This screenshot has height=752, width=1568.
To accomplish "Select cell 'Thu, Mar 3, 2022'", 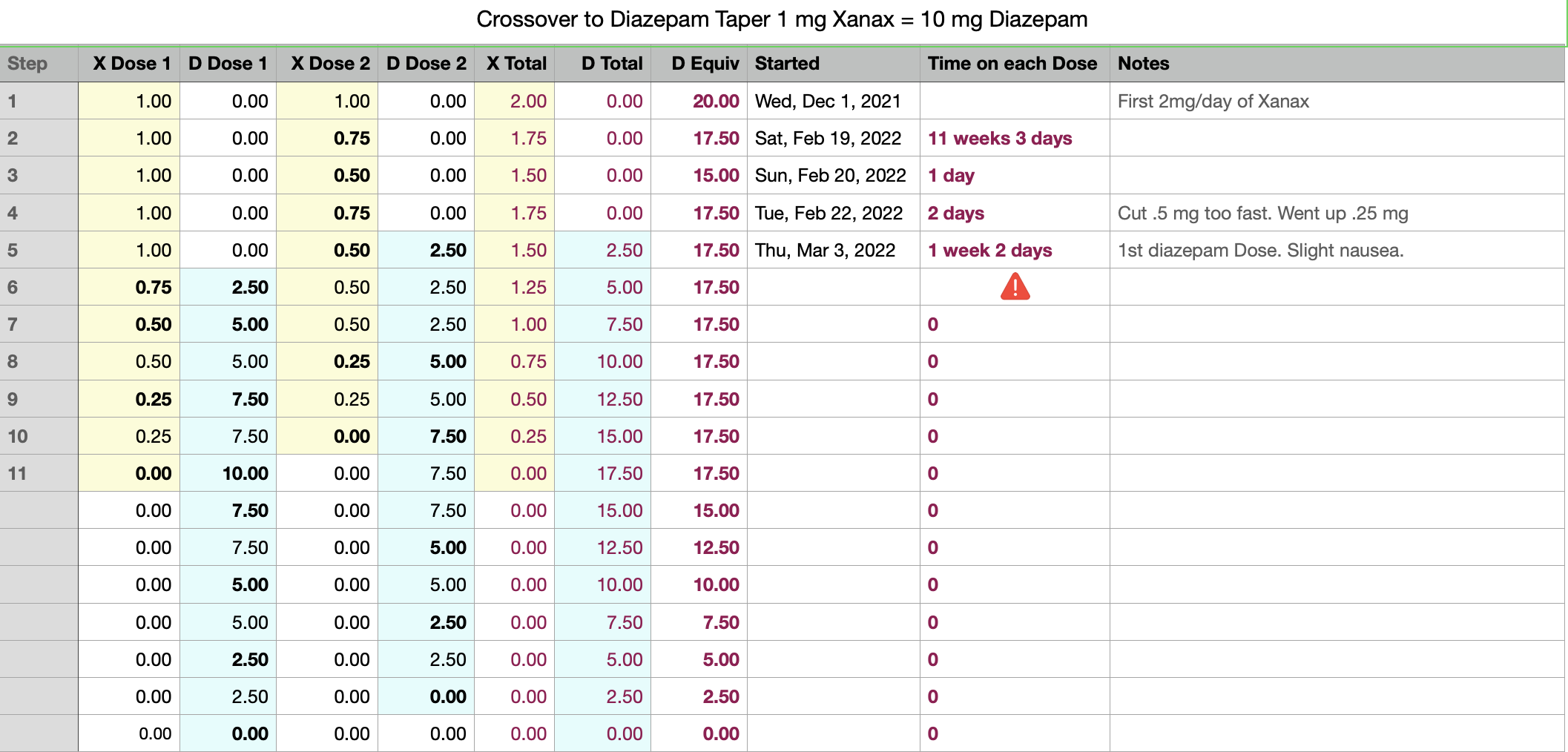I will (x=834, y=250).
